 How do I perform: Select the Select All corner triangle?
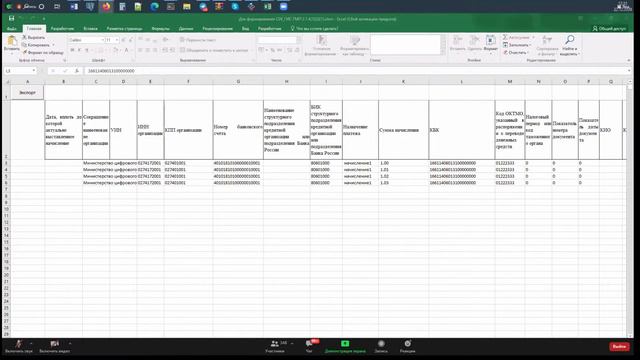click(7, 82)
